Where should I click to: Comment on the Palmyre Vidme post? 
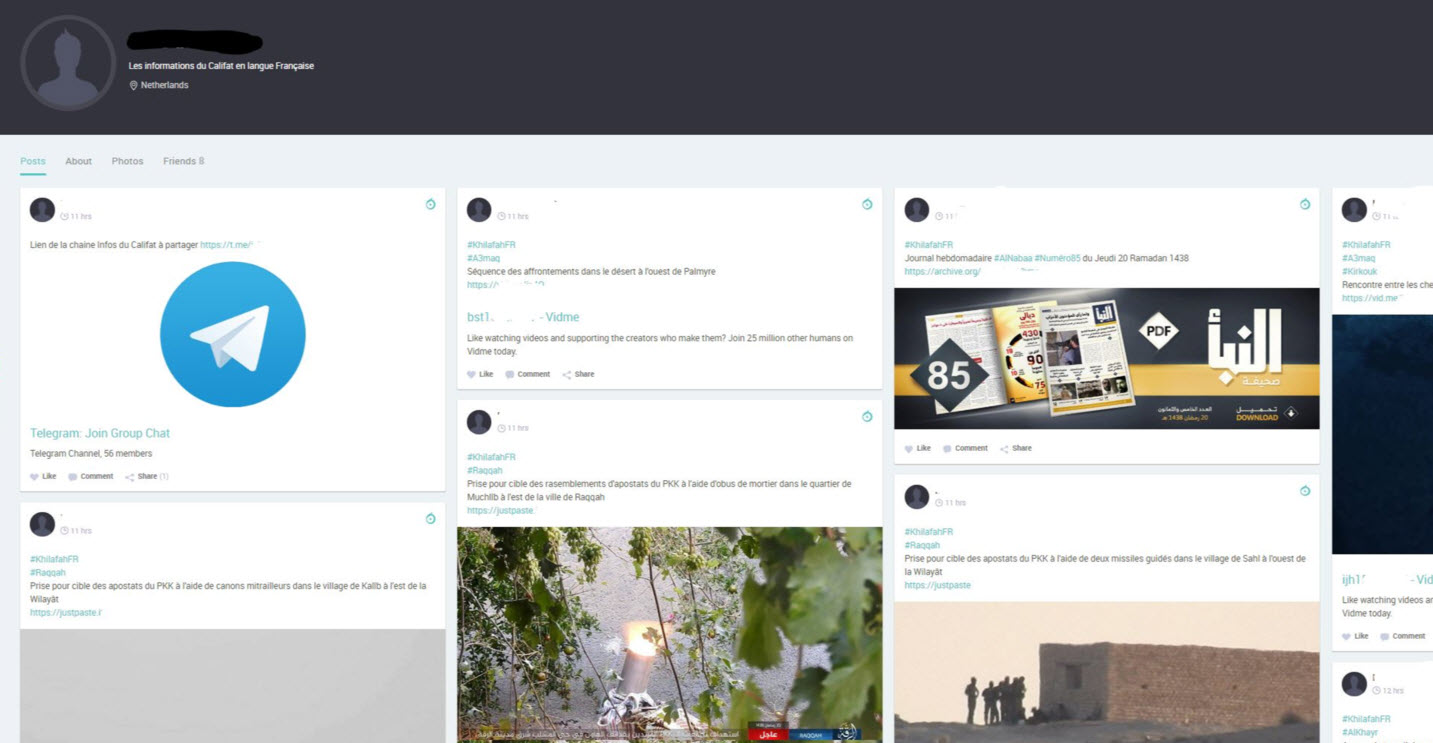(528, 375)
